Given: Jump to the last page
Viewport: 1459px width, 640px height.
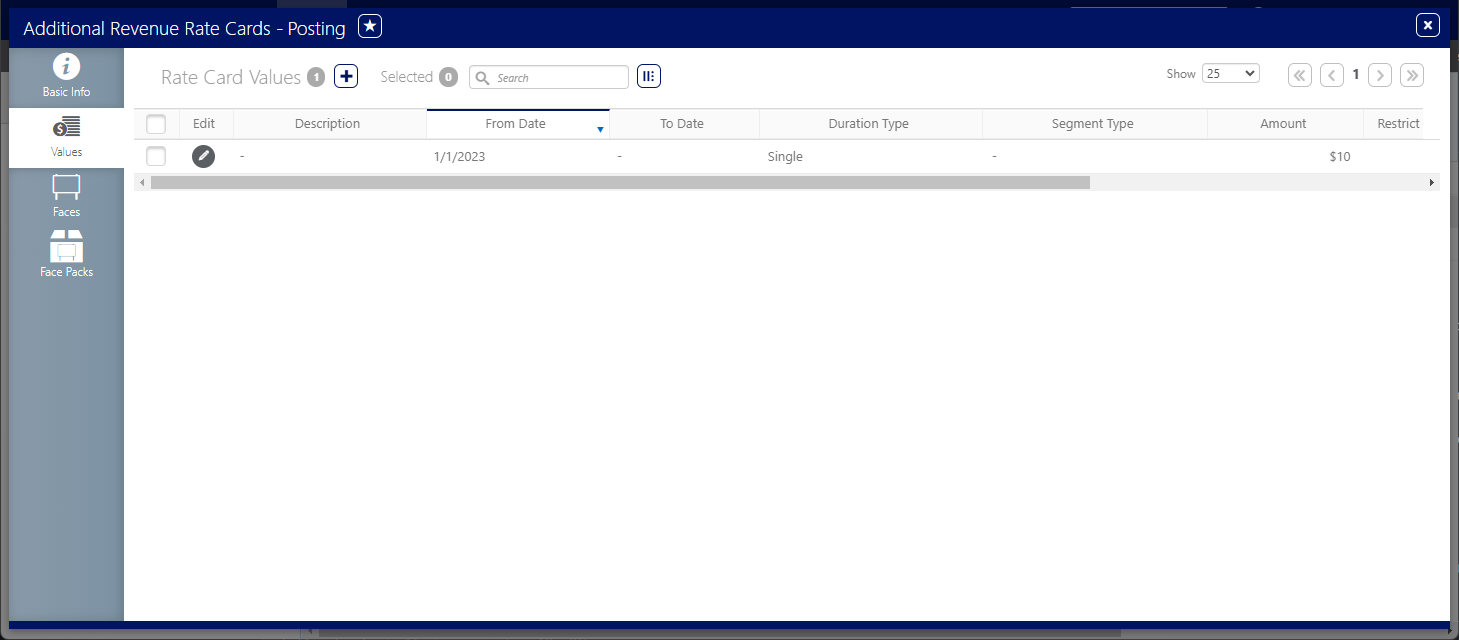Looking at the screenshot, I should coord(1412,75).
